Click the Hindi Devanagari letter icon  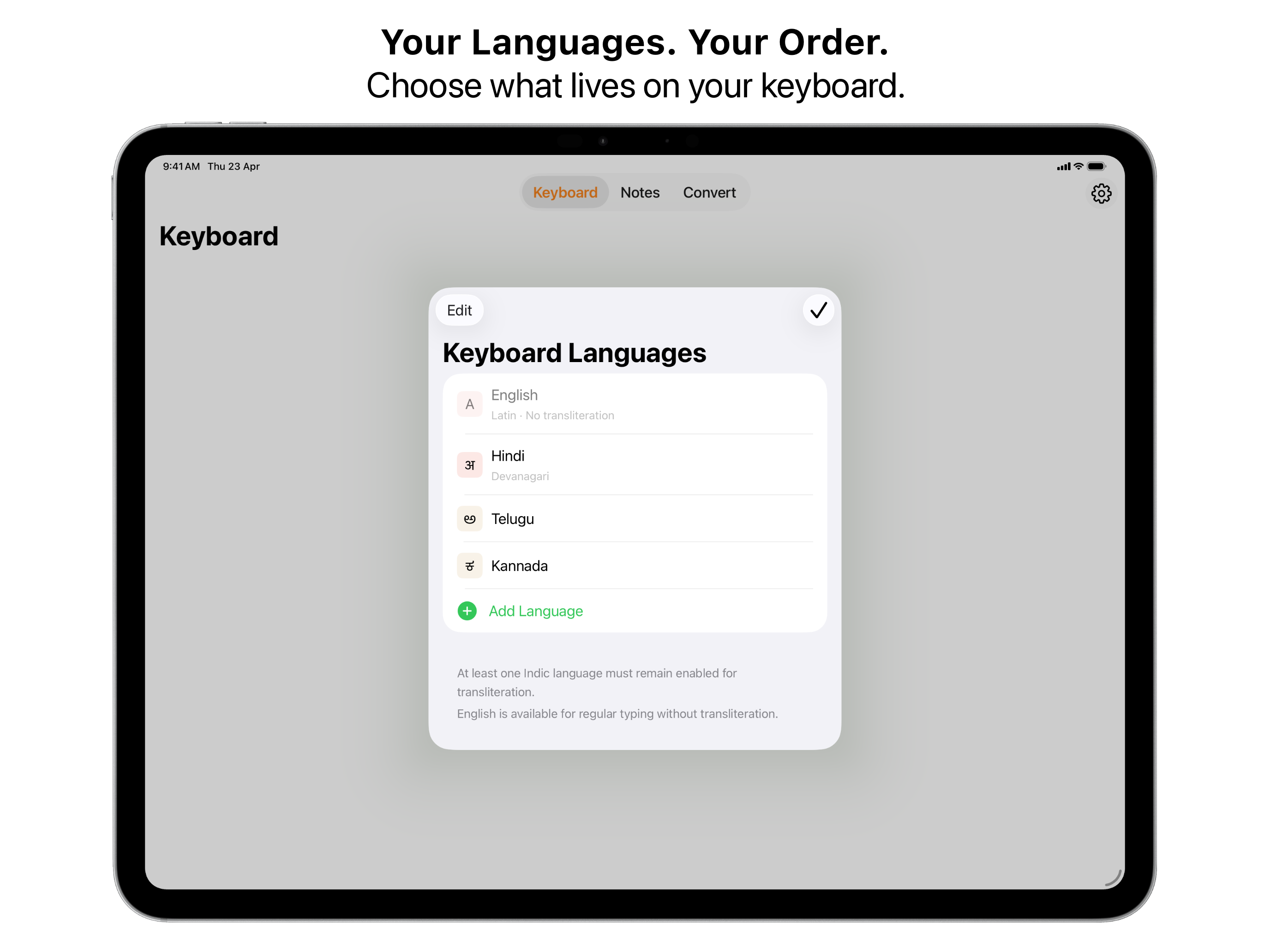click(x=470, y=465)
